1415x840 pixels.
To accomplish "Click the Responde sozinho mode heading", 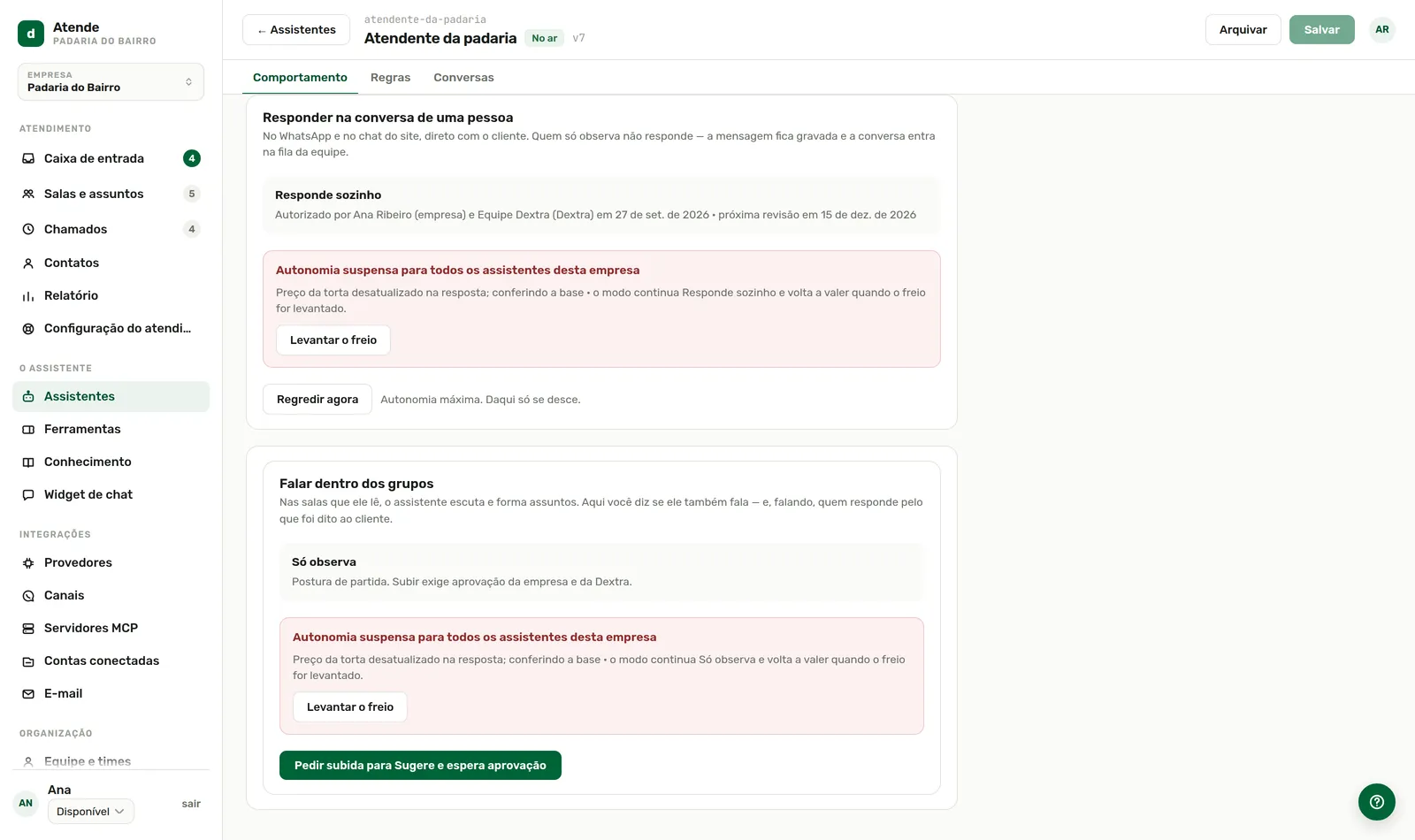I will tap(328, 195).
